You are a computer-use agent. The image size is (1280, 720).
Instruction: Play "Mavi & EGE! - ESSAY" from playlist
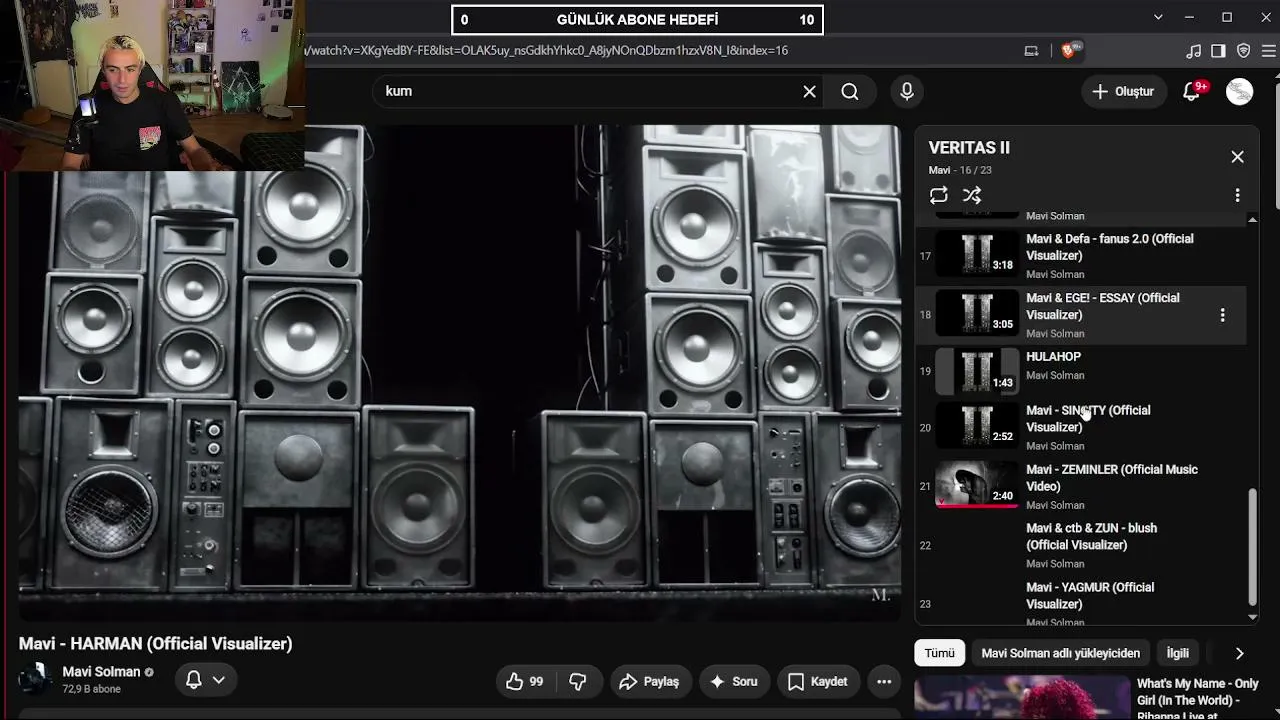(1082, 315)
